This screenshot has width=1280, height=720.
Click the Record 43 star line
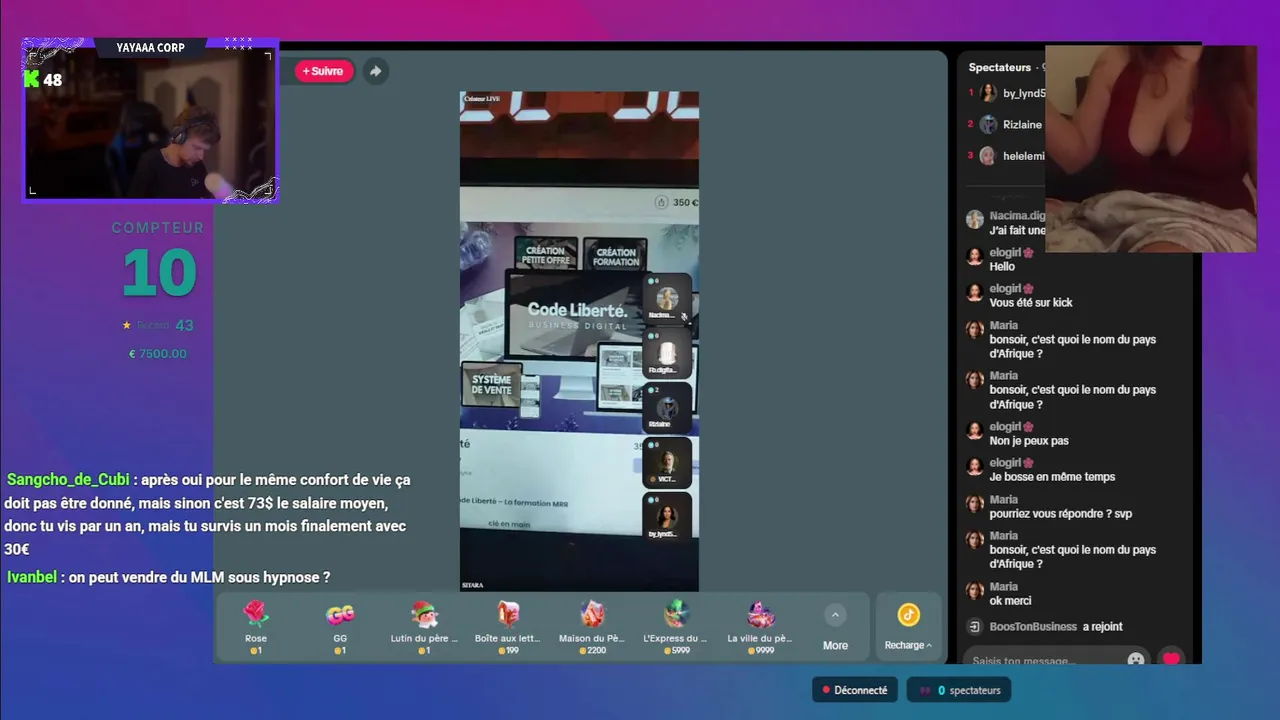pos(158,325)
